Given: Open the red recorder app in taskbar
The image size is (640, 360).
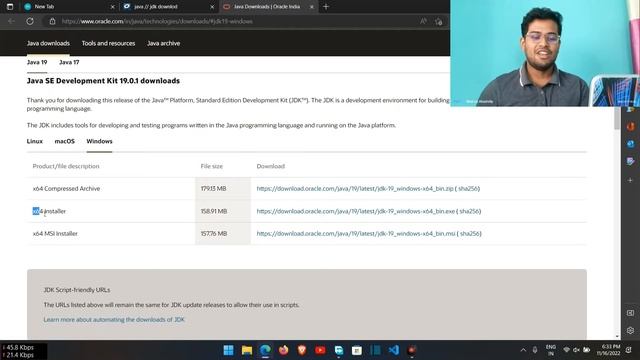Looking at the screenshot, I should (412, 350).
